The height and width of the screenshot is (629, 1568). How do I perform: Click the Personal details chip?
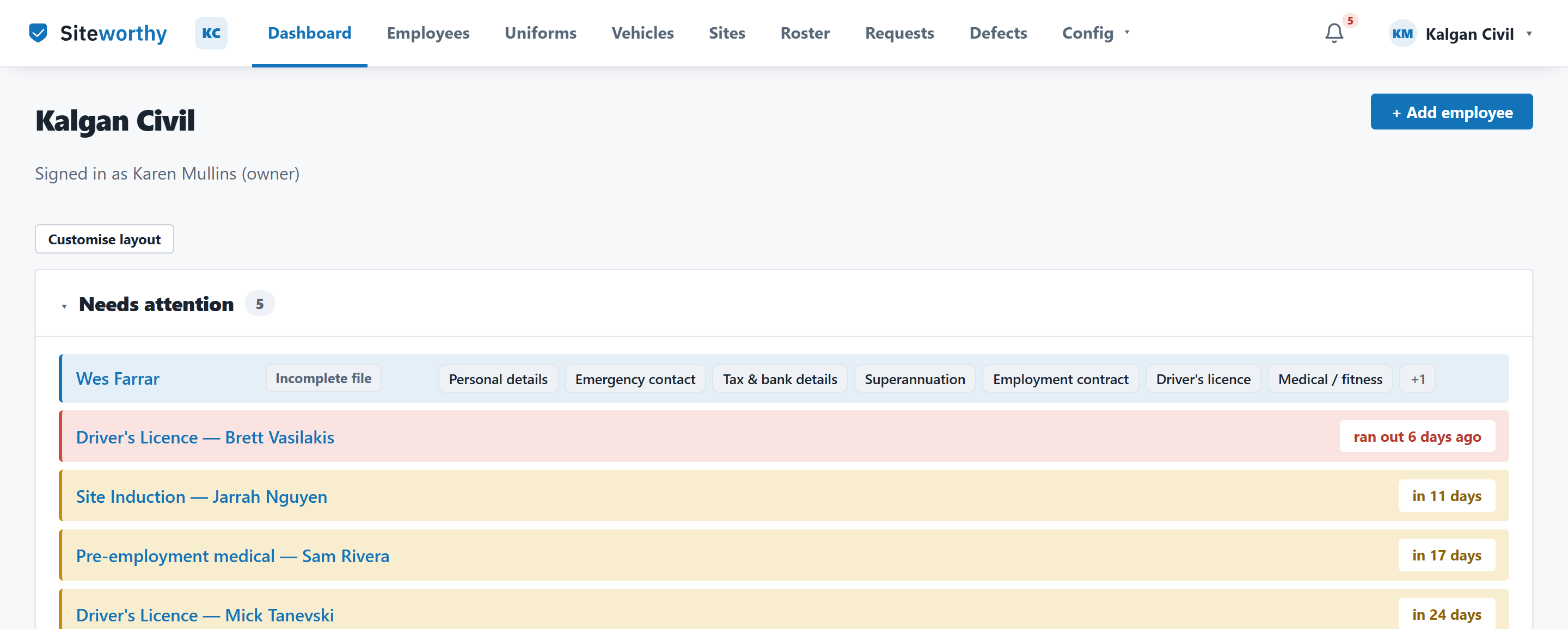tap(498, 379)
